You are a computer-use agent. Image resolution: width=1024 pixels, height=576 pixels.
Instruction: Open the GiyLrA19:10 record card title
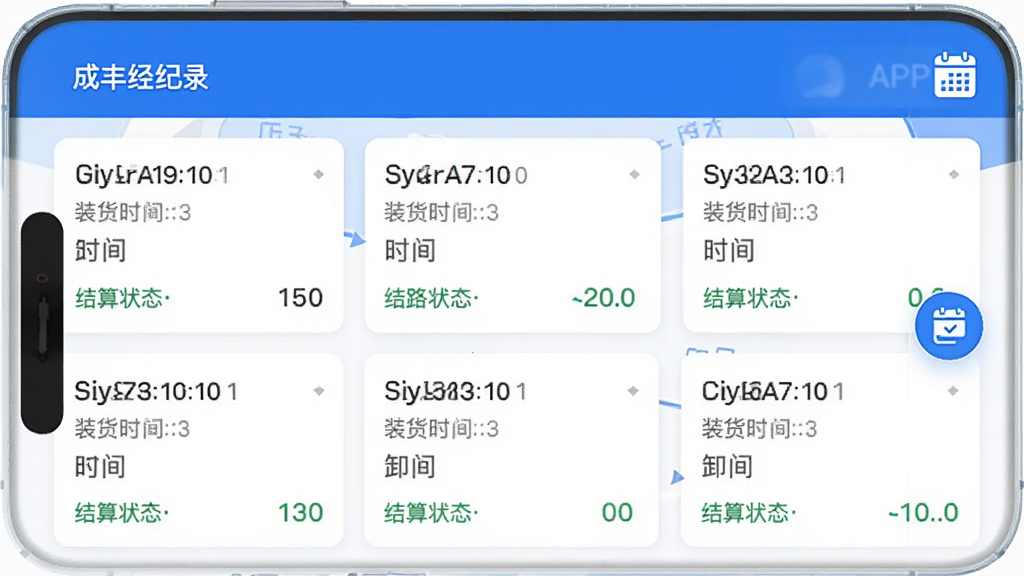[x=152, y=175]
